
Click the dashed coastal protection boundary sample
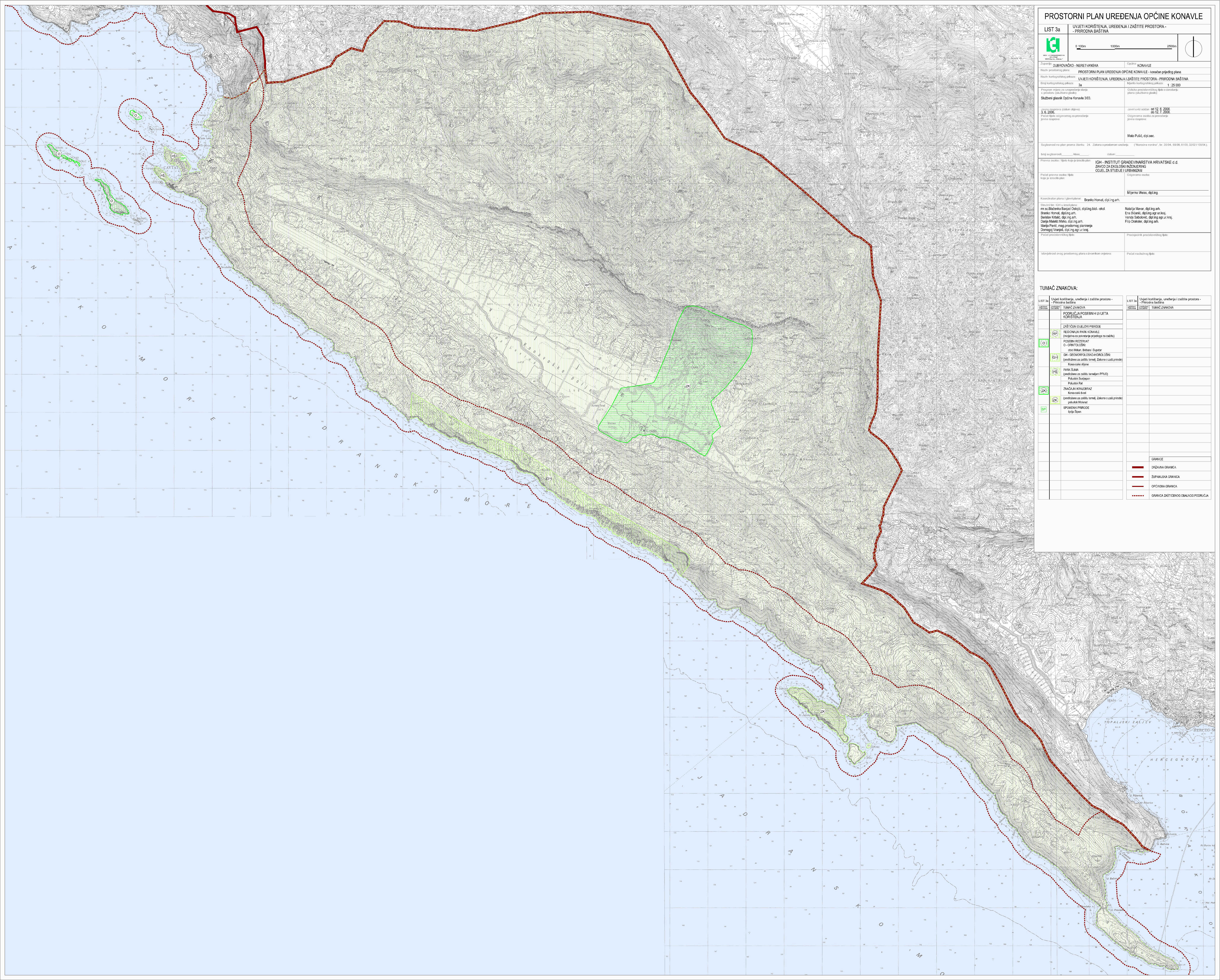click(x=1138, y=496)
